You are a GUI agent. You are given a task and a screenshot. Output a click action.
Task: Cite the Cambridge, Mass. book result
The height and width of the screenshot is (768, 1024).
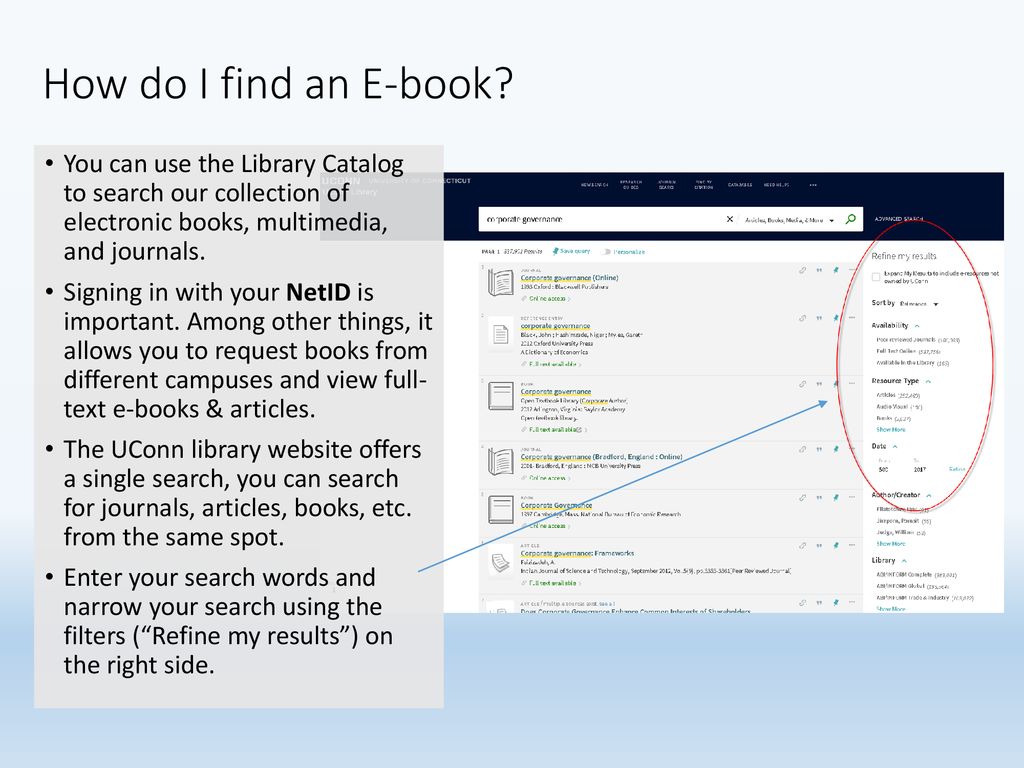pos(819,498)
